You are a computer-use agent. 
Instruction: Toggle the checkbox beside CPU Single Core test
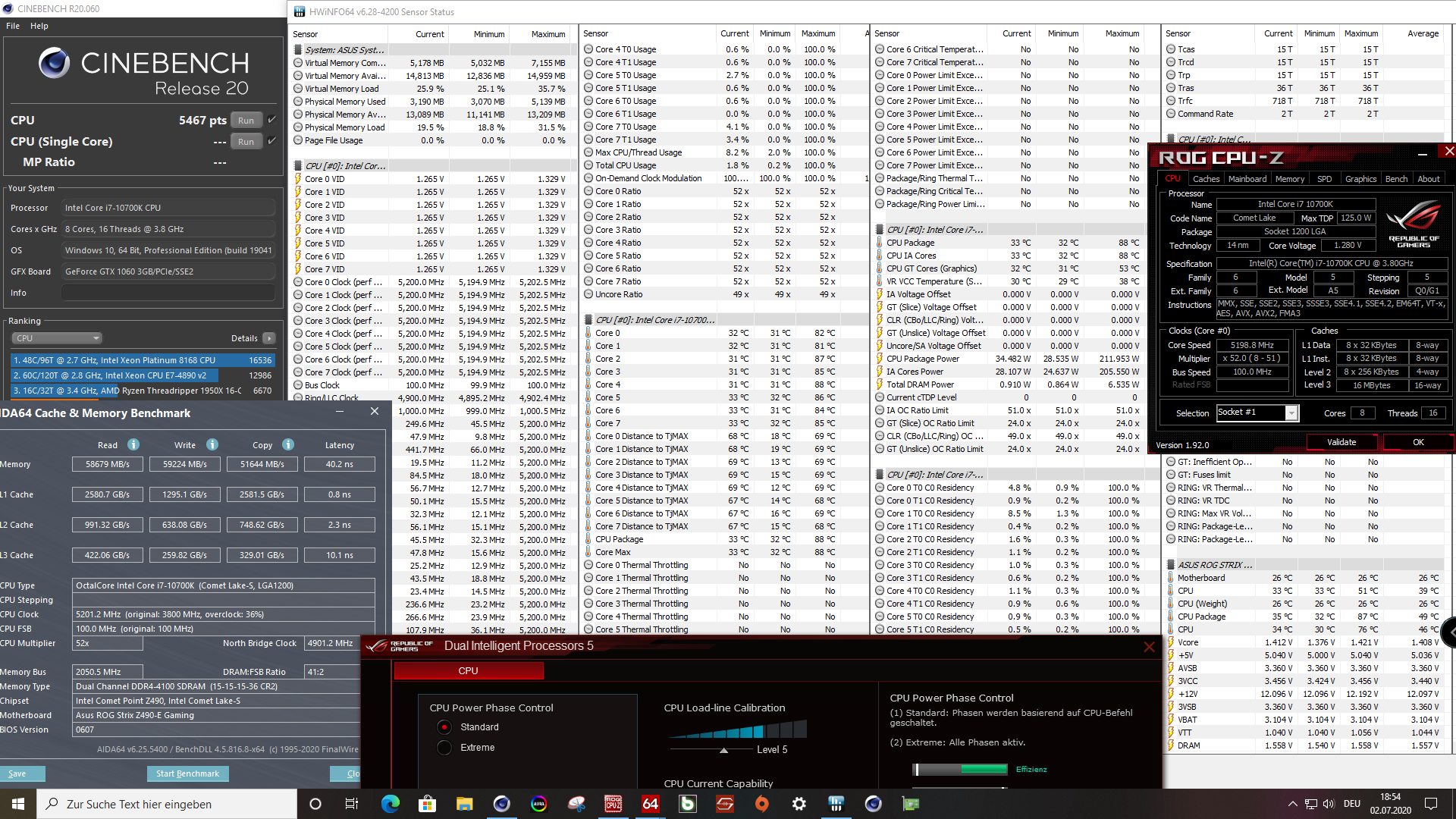272,141
